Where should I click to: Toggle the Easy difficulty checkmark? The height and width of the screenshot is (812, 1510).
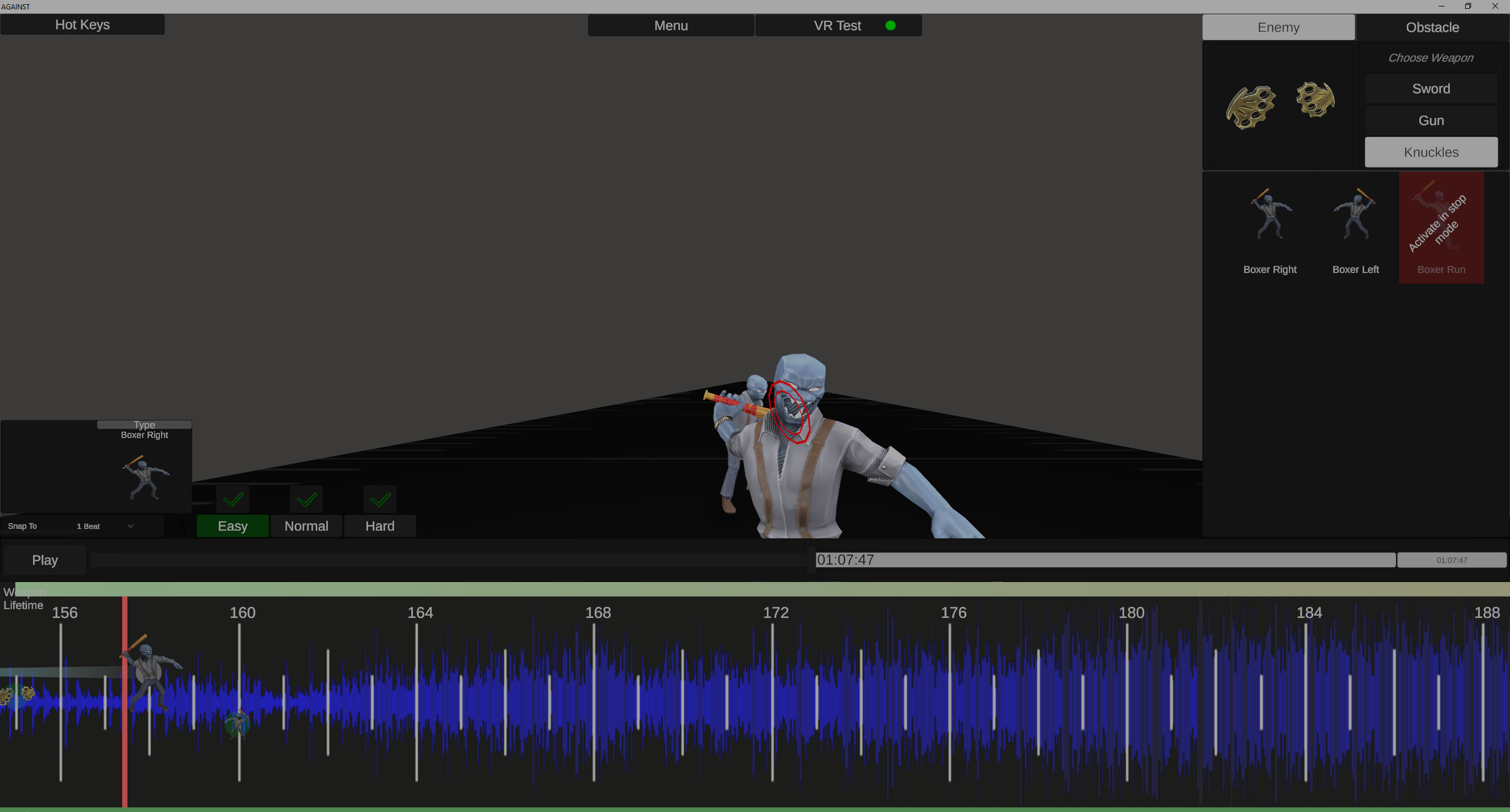pyautogui.click(x=232, y=499)
